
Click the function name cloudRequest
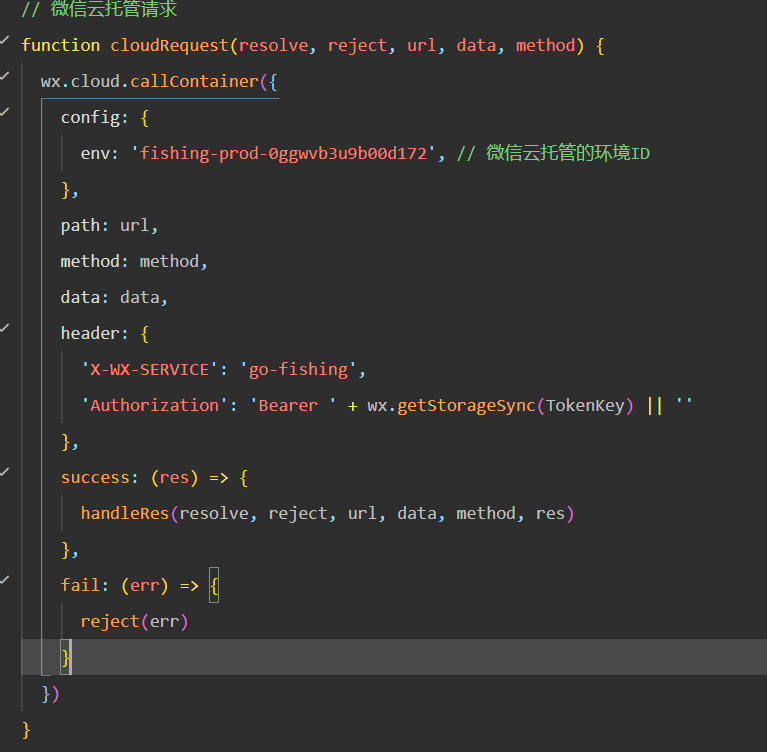pyautogui.click(x=169, y=46)
